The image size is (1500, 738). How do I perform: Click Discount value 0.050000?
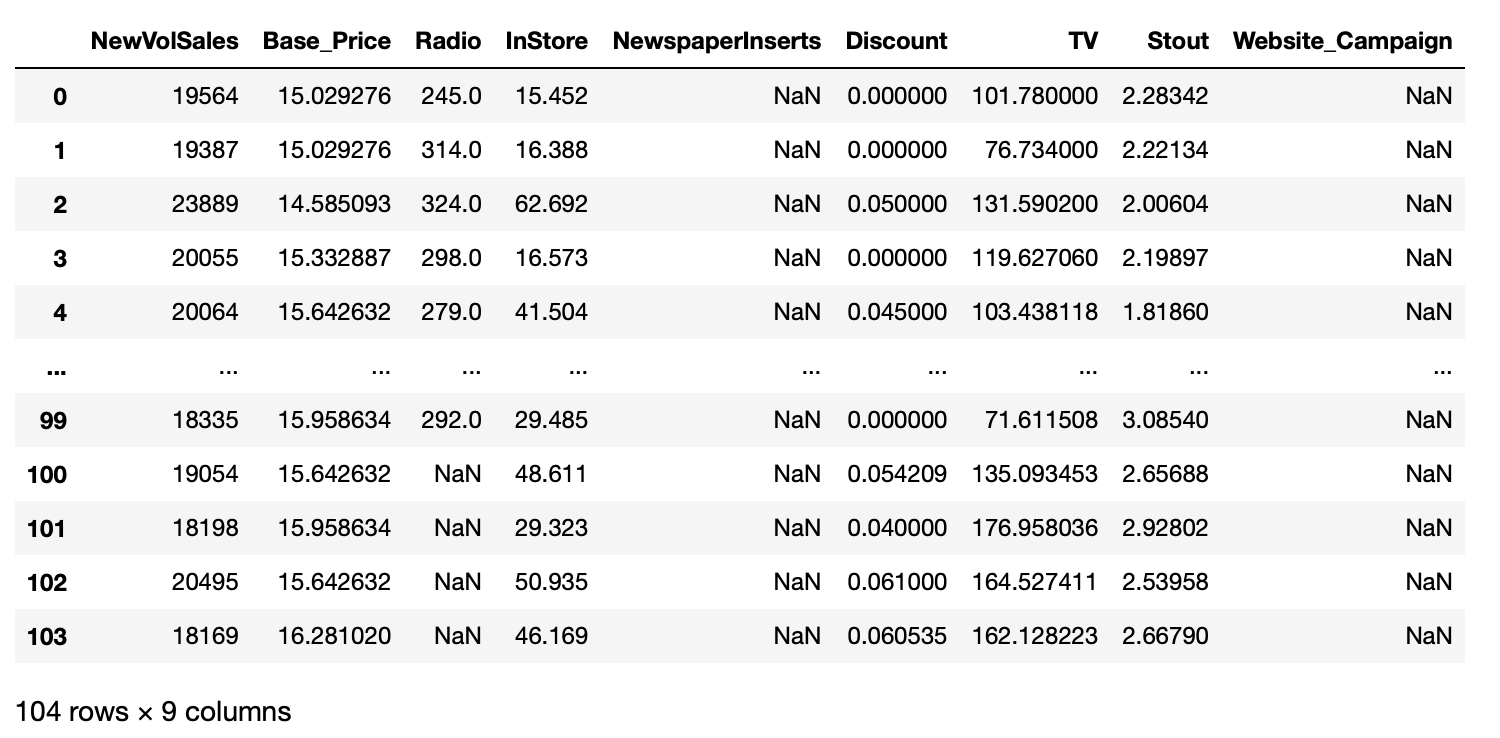(897, 204)
